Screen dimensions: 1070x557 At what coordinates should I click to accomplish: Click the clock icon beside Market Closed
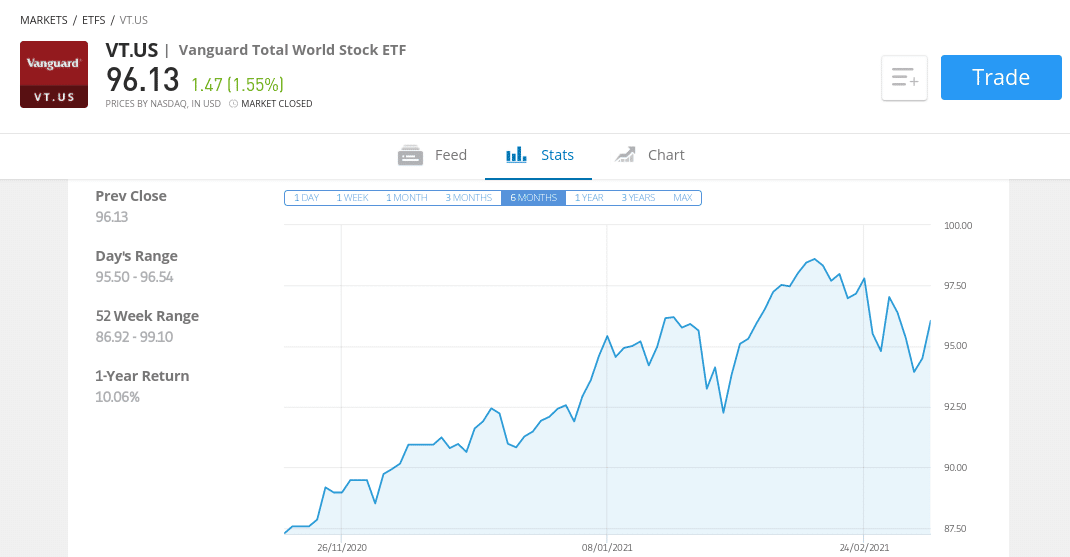pos(233,104)
